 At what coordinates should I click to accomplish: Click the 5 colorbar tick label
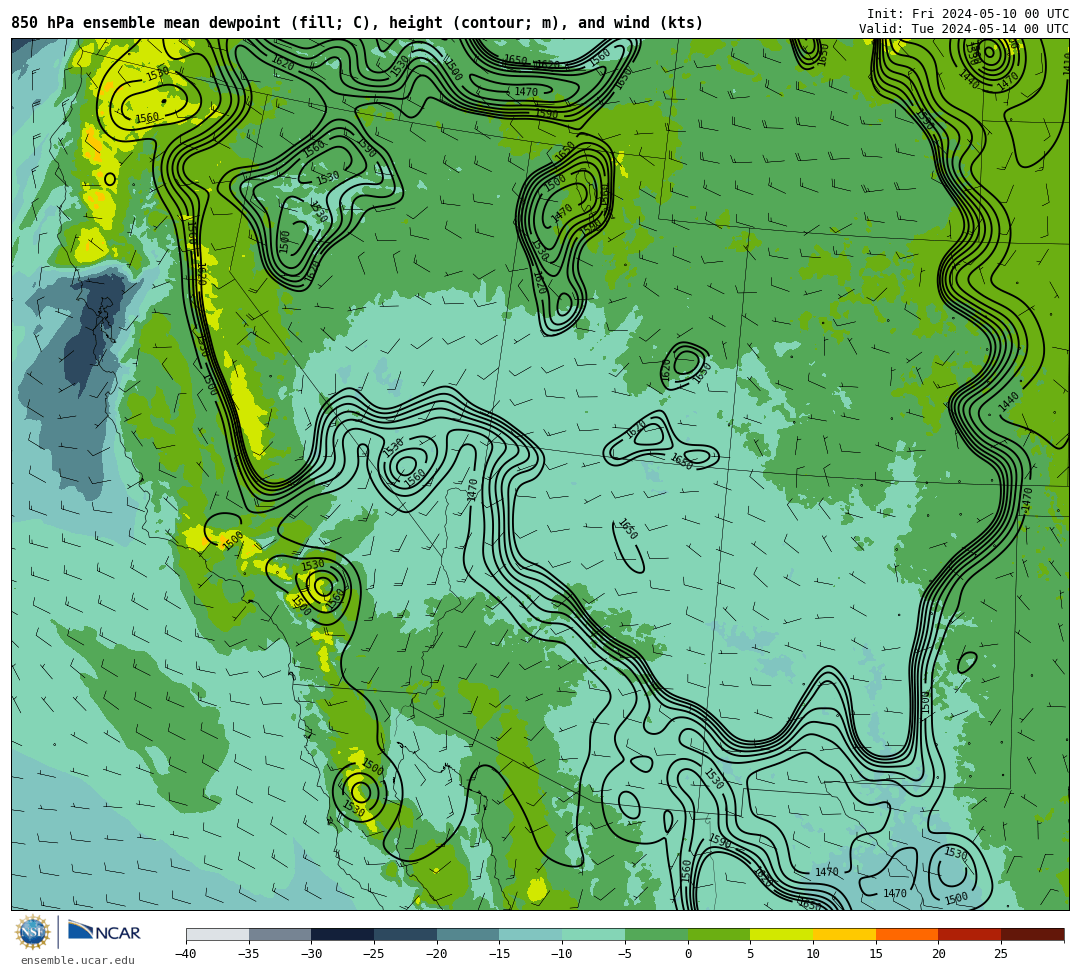(x=751, y=954)
